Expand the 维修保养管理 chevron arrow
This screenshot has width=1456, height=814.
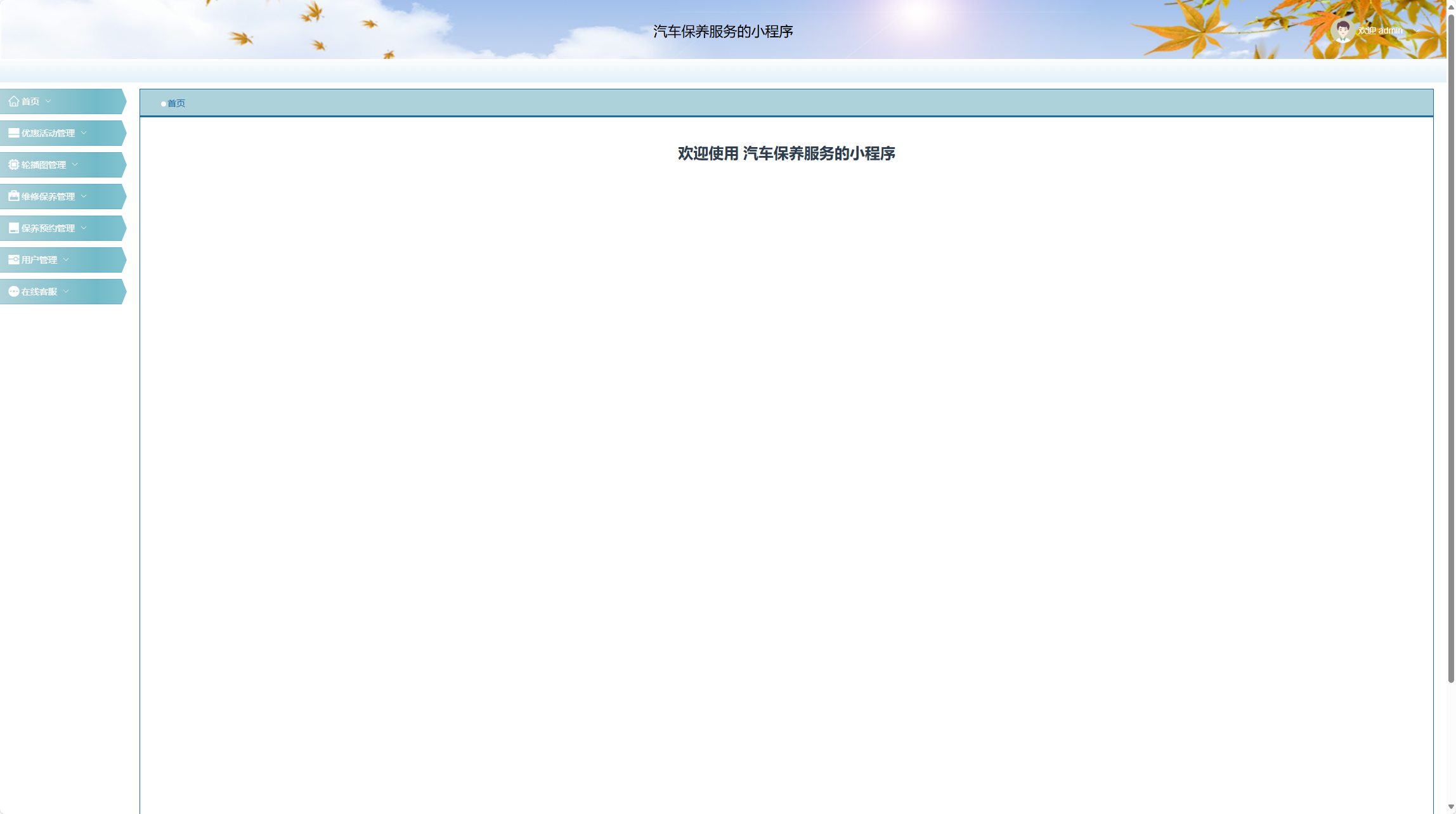coord(84,197)
